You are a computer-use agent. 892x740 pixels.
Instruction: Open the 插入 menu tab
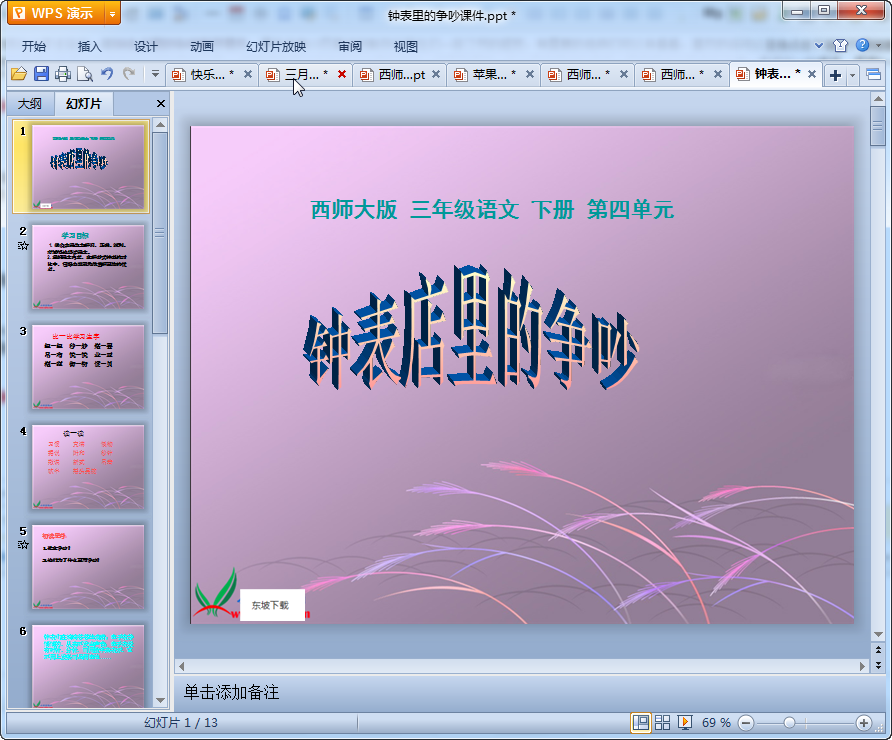click(89, 47)
